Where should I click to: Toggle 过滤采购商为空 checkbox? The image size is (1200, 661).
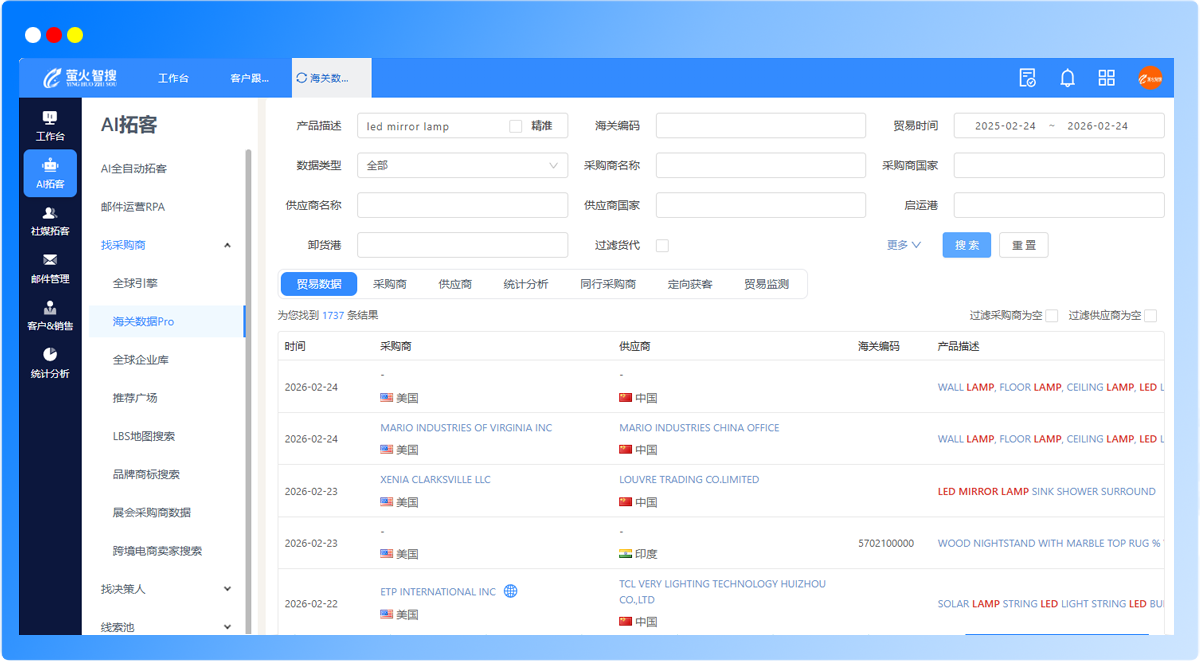coord(1051,316)
